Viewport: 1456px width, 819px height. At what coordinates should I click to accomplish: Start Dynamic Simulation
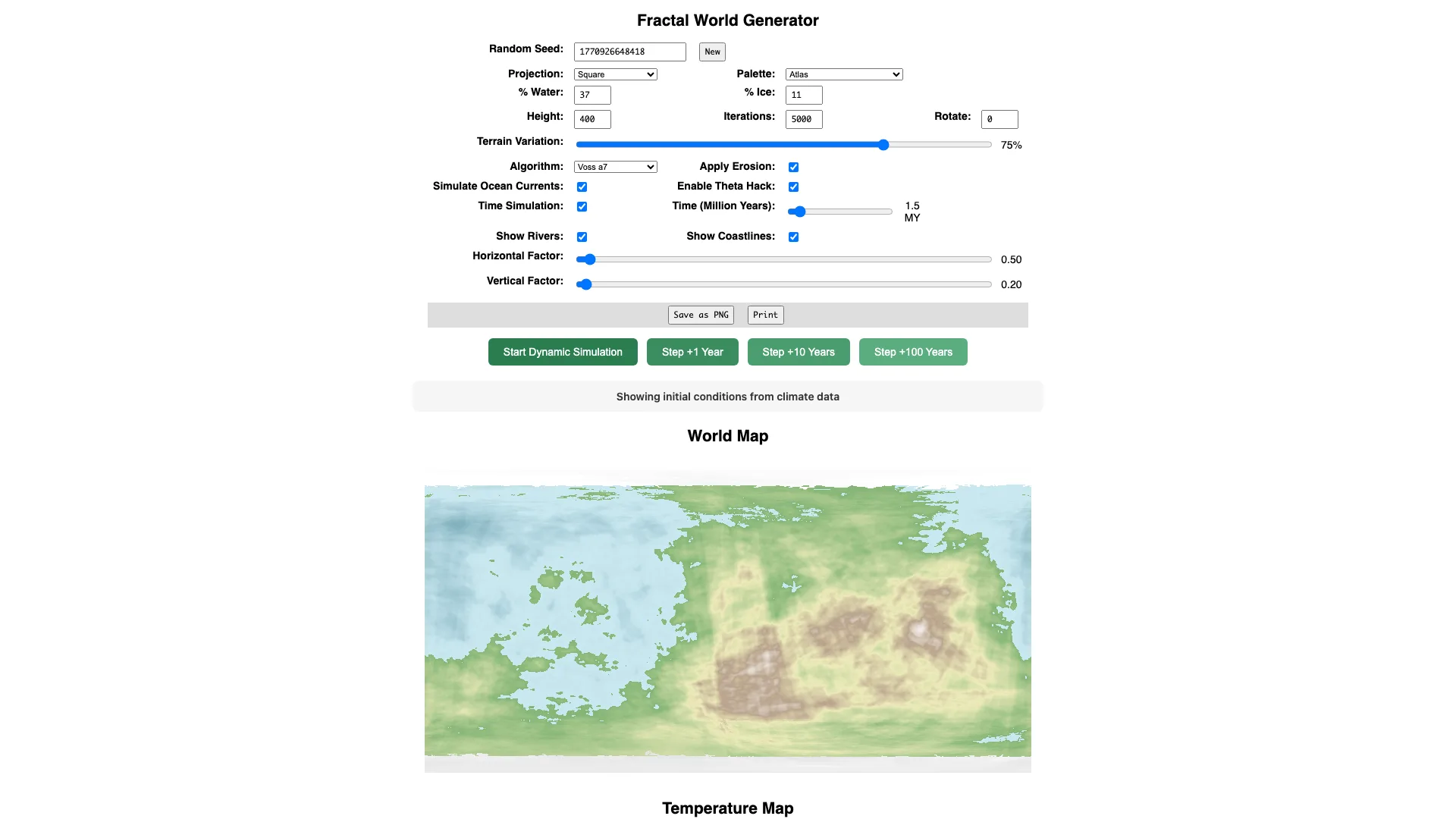pos(563,352)
